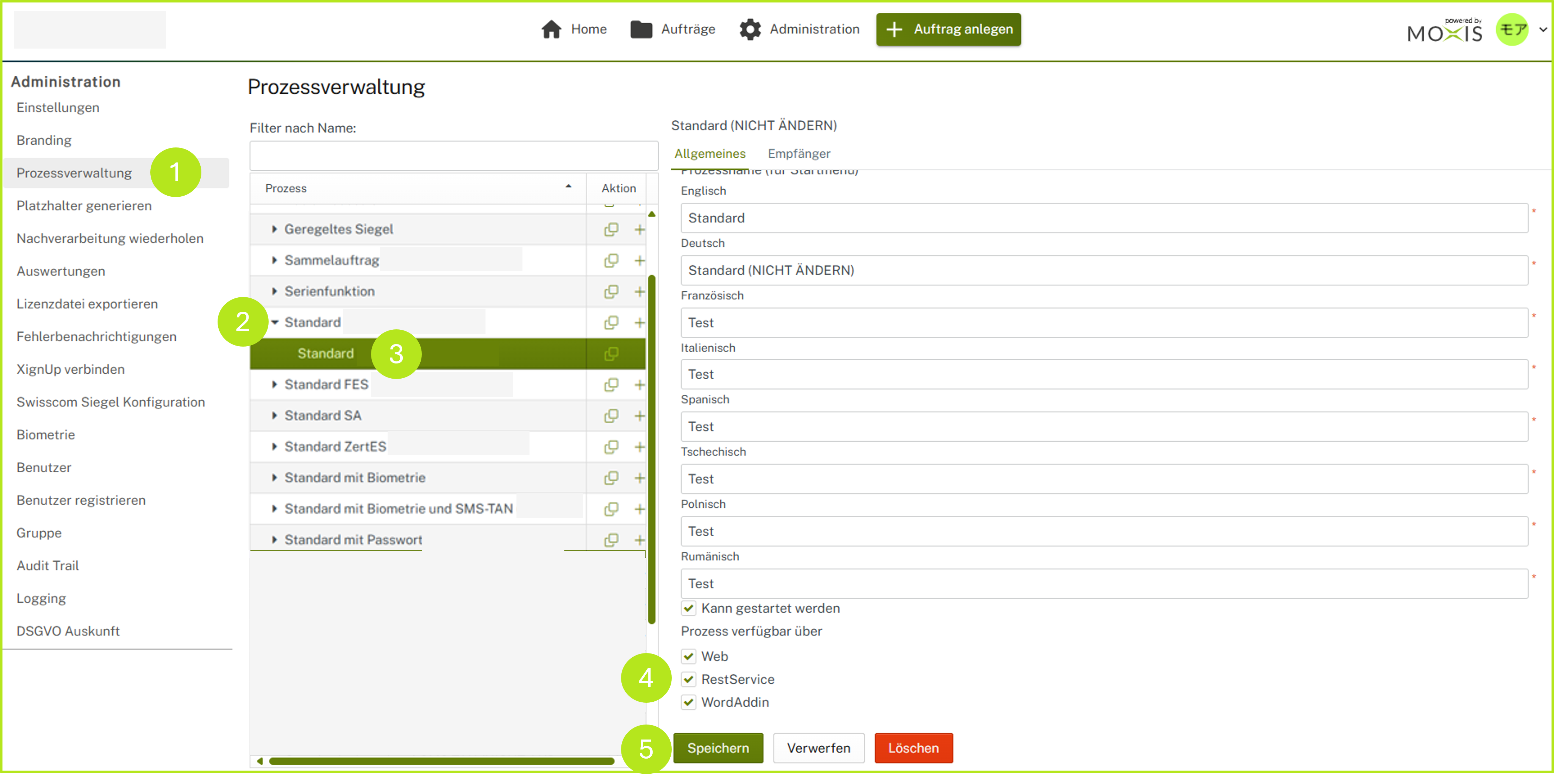The height and width of the screenshot is (784, 1554).
Task: Open the user profile dropdown arrow
Action: (1543, 29)
